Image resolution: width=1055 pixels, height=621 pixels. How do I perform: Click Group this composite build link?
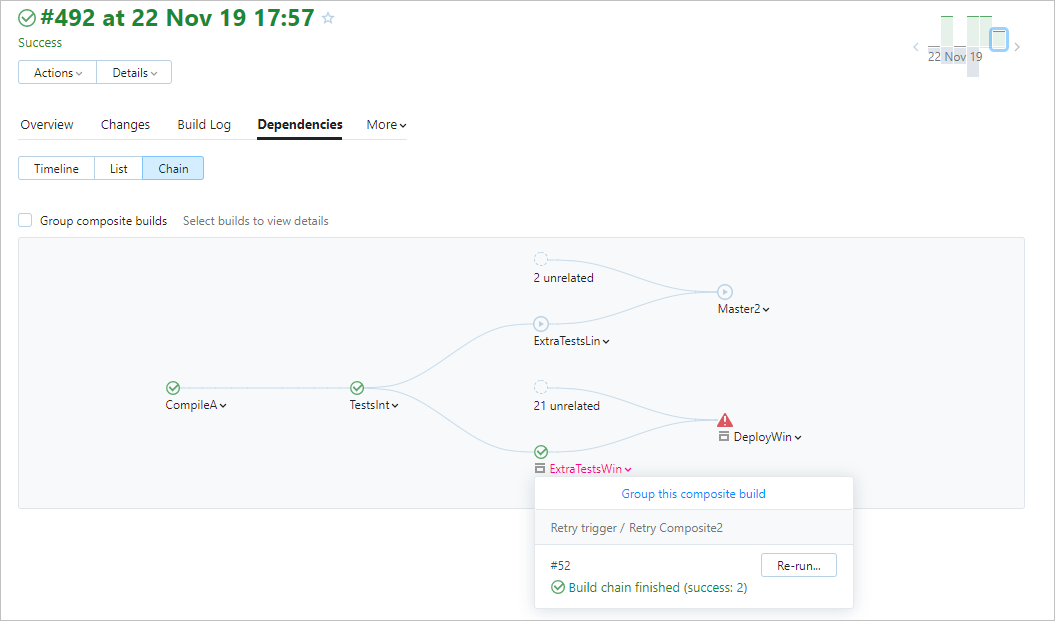click(x=694, y=494)
